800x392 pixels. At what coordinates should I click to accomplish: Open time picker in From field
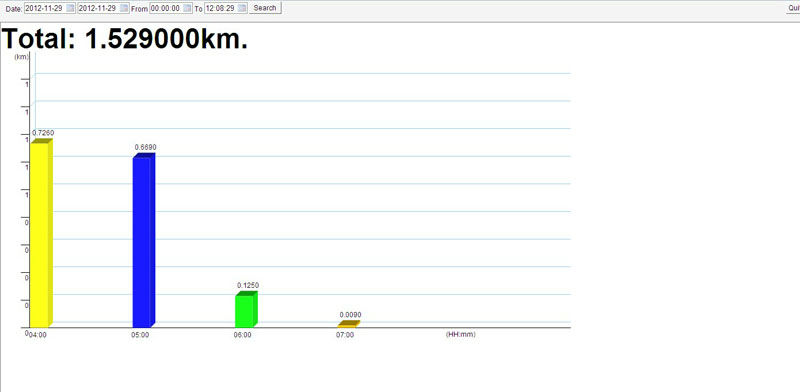tap(188, 8)
